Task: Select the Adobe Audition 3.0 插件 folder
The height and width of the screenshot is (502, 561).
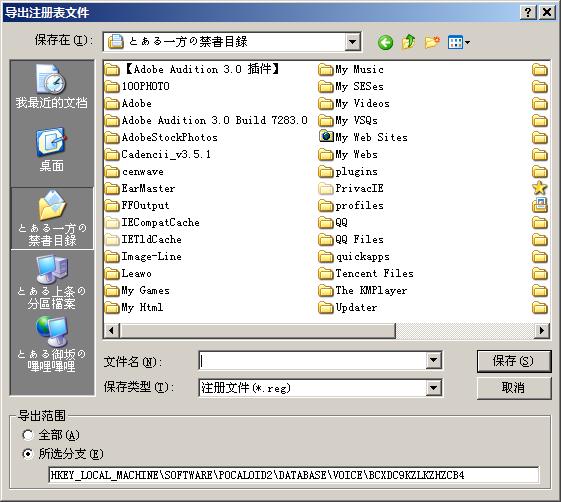Action: pyautogui.click(x=192, y=69)
